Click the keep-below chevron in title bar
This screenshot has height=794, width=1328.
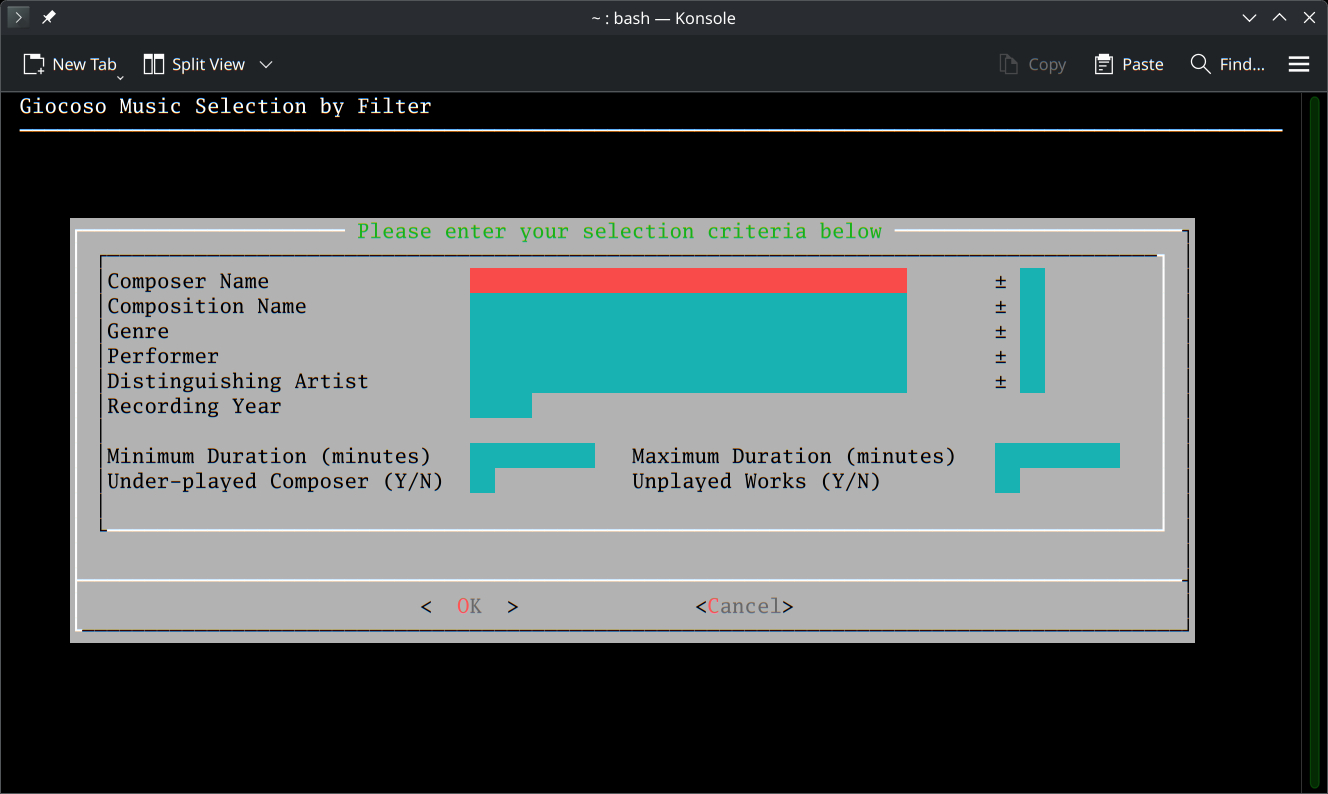1249,18
